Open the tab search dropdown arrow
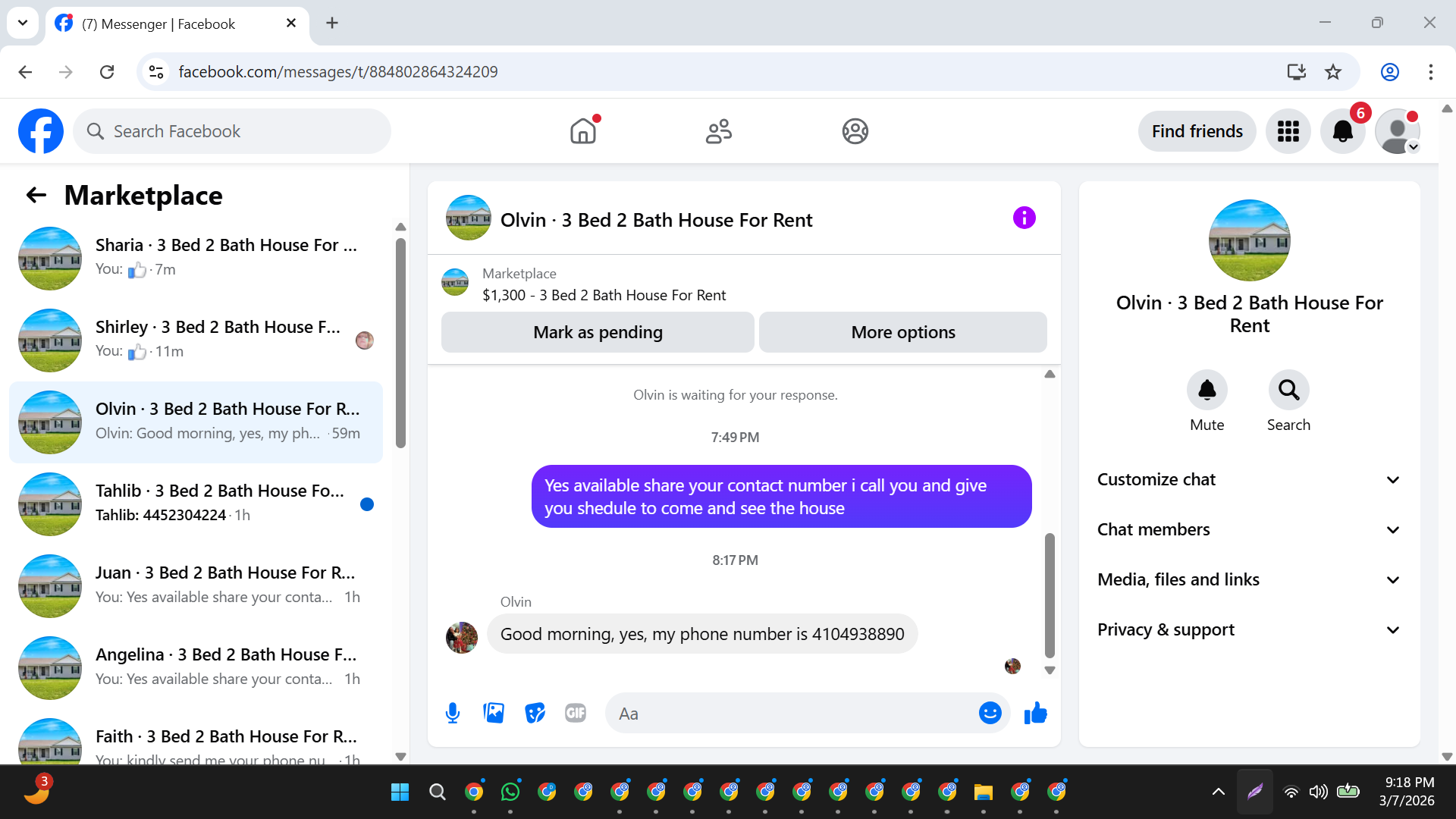Viewport: 1456px width, 819px height. coord(23,23)
